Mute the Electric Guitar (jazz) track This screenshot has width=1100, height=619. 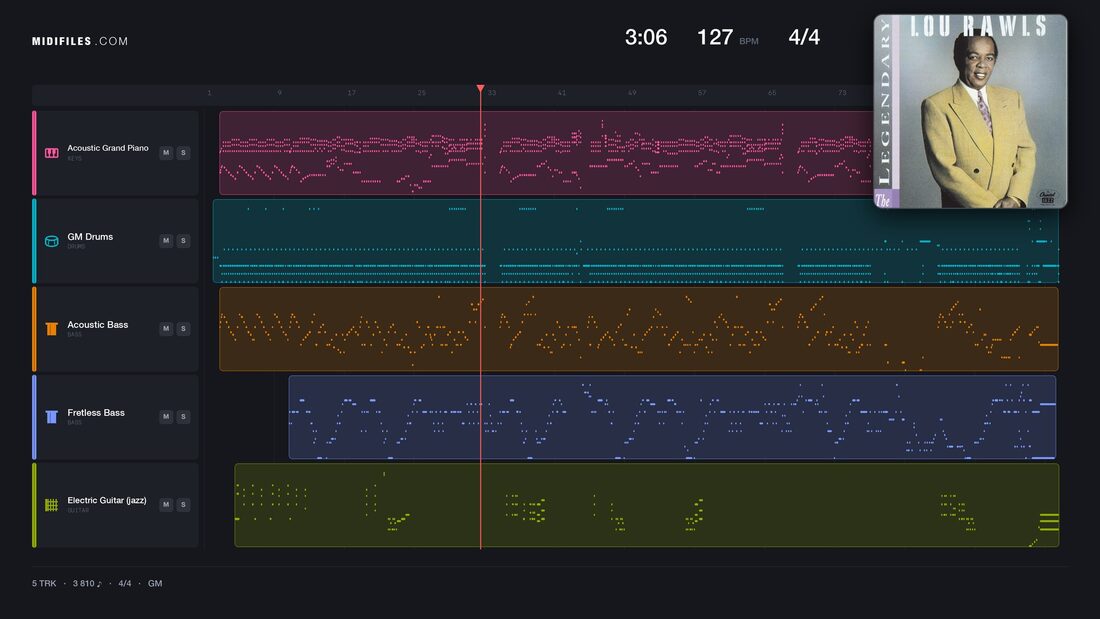[166, 505]
